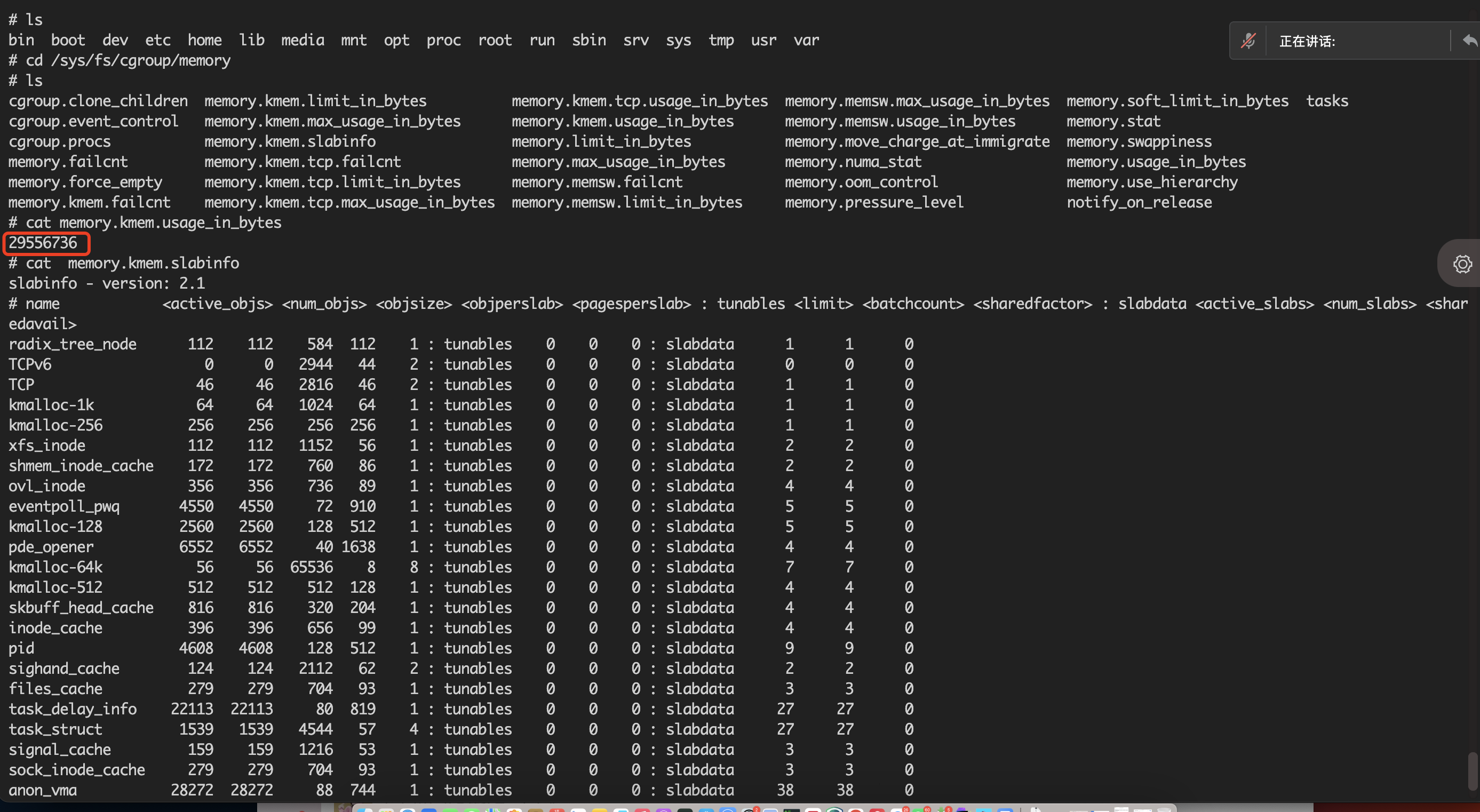1480x812 pixels.
Task: Click the reply arrow icon beside the speaking bar
Action: pyautogui.click(x=1470, y=41)
